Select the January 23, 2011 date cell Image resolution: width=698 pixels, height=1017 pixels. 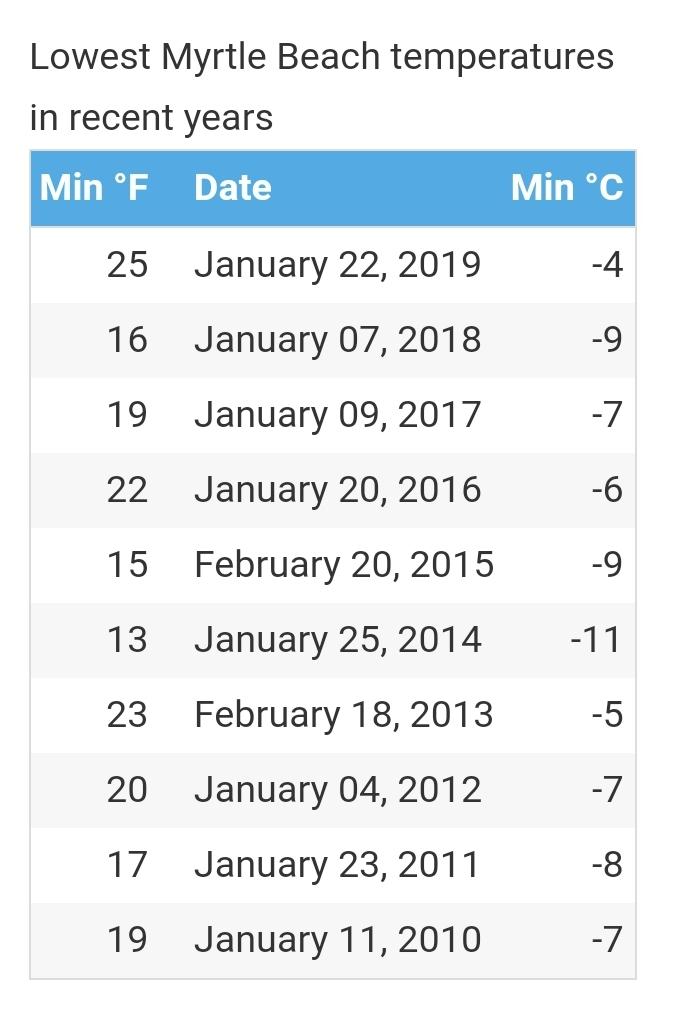[337, 865]
